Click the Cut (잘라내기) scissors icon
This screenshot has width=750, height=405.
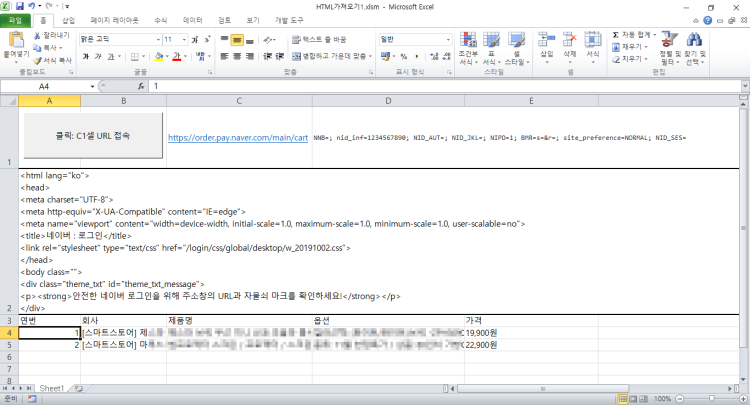click(37, 36)
